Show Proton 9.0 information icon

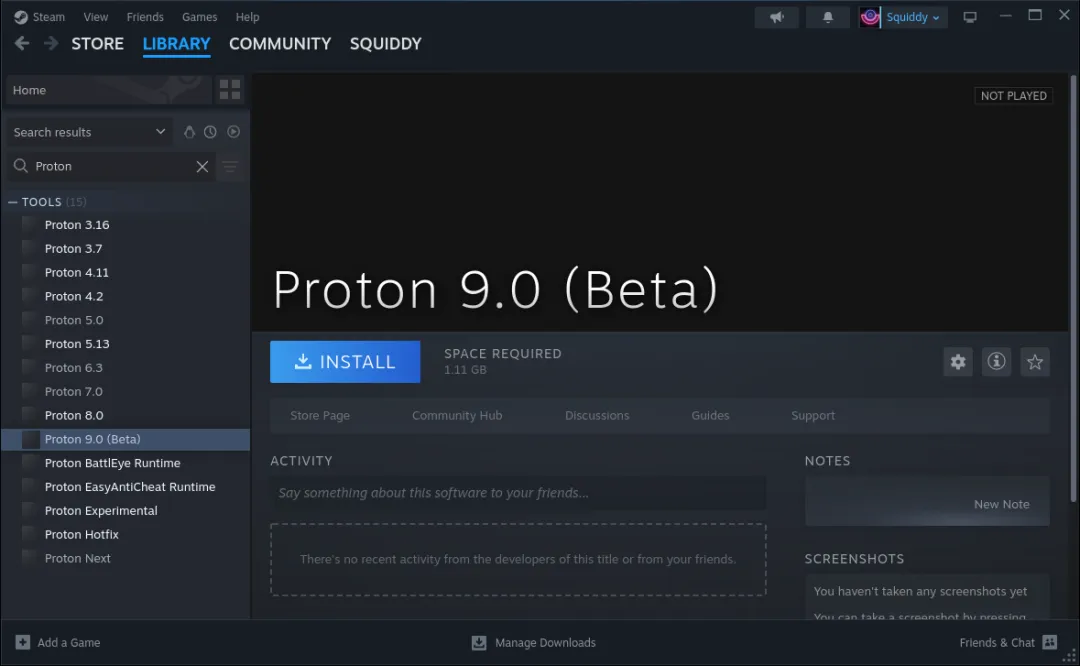pos(997,362)
